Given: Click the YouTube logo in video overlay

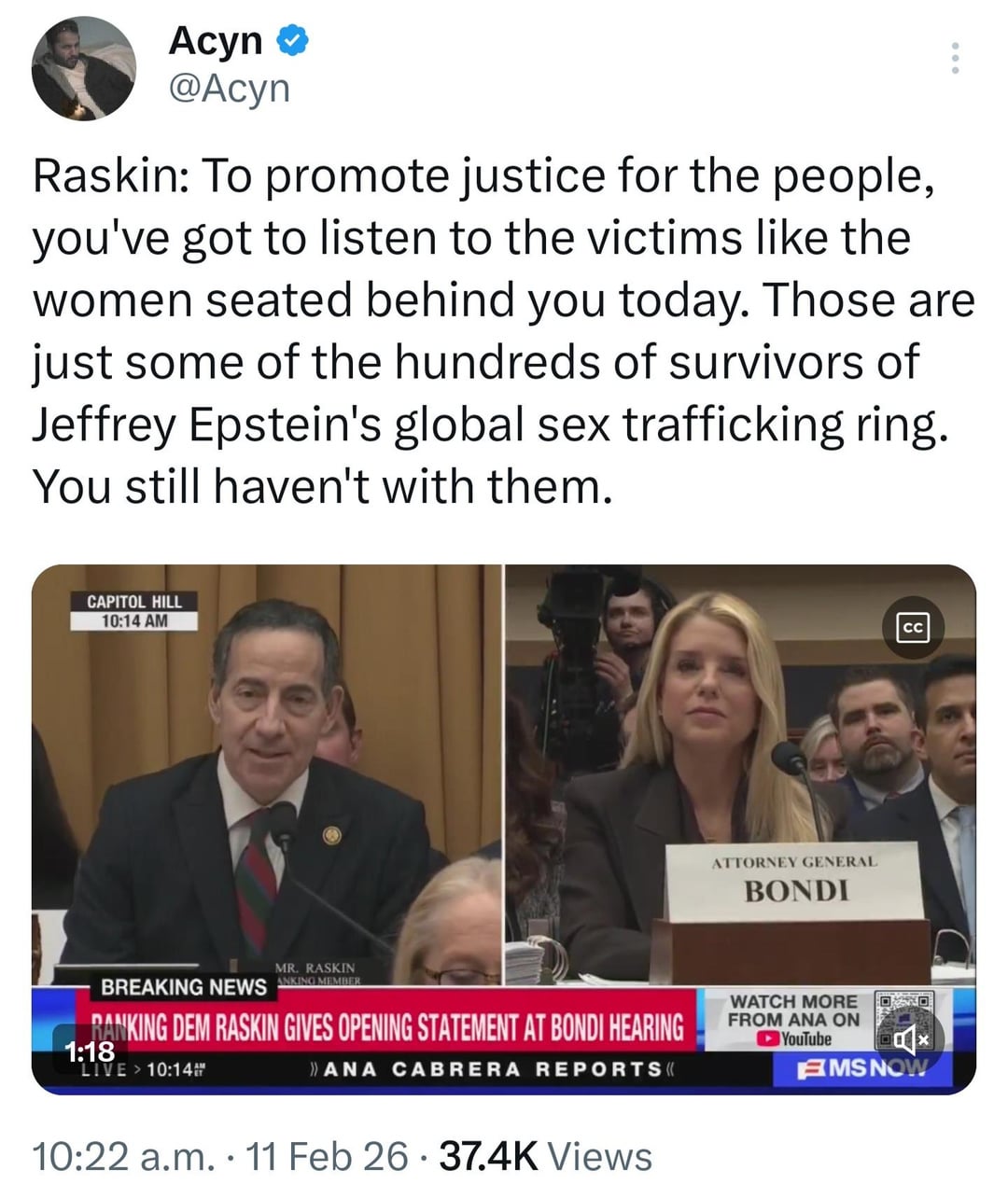Looking at the screenshot, I should [x=794, y=1039].
